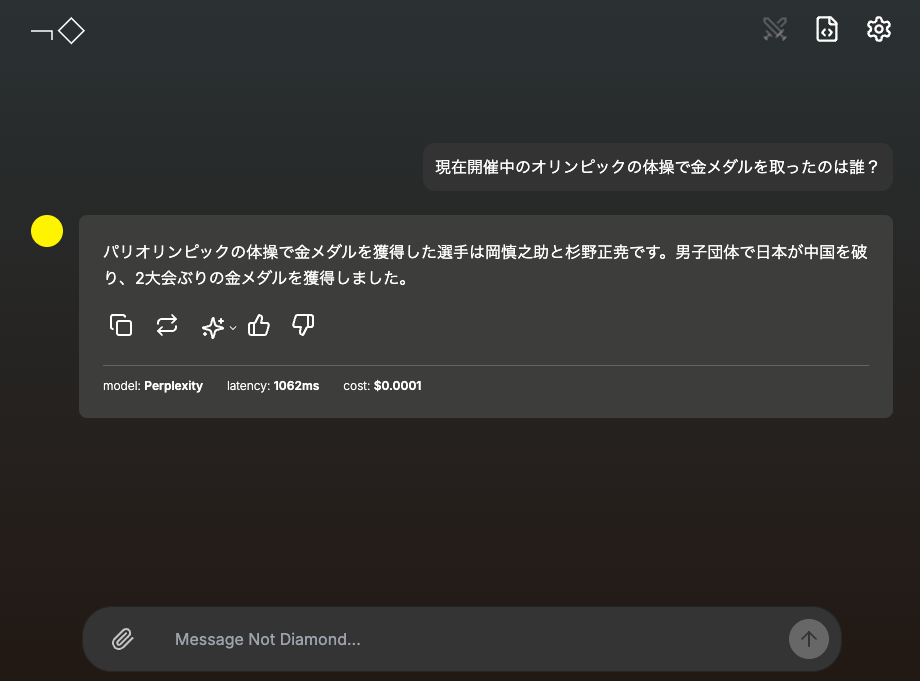Select the yellow circle assistant avatar
Viewport: 920px width, 681px height.
[x=47, y=231]
